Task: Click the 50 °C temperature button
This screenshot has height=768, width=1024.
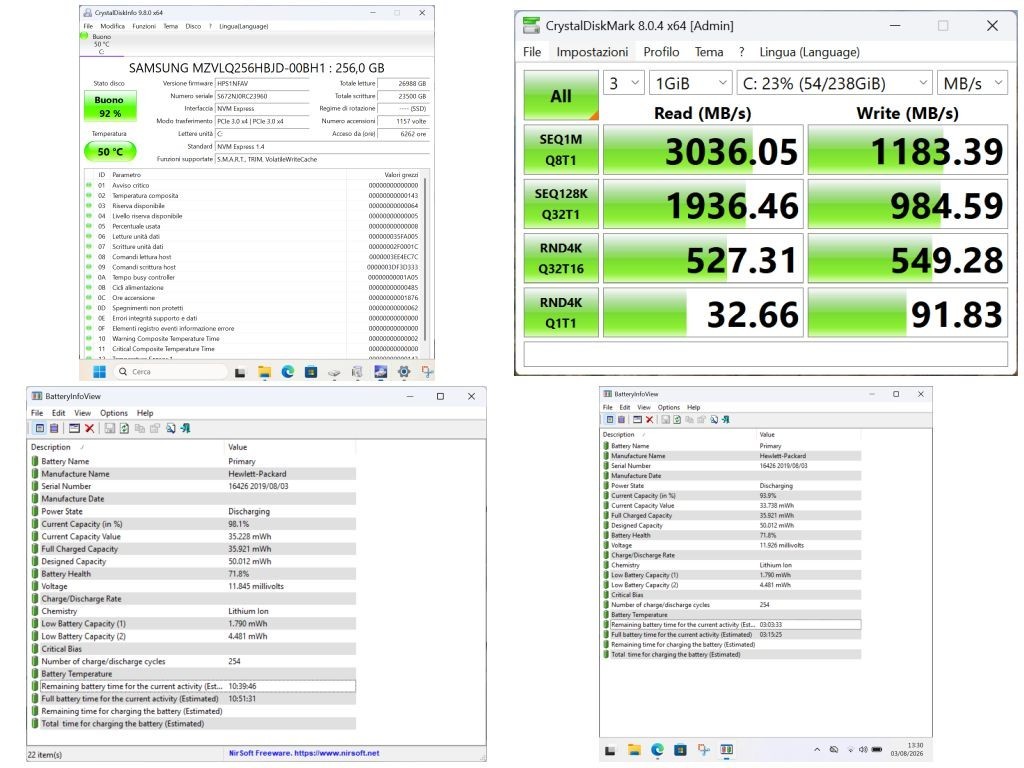Action: click(110, 152)
